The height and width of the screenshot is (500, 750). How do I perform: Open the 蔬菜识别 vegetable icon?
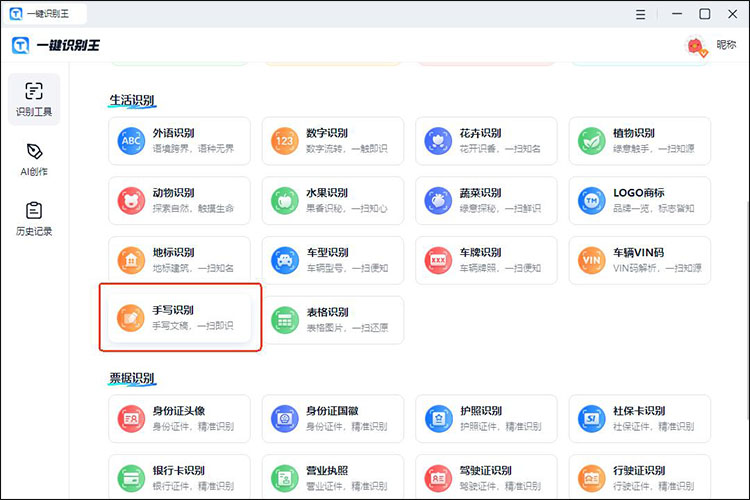tap(438, 200)
